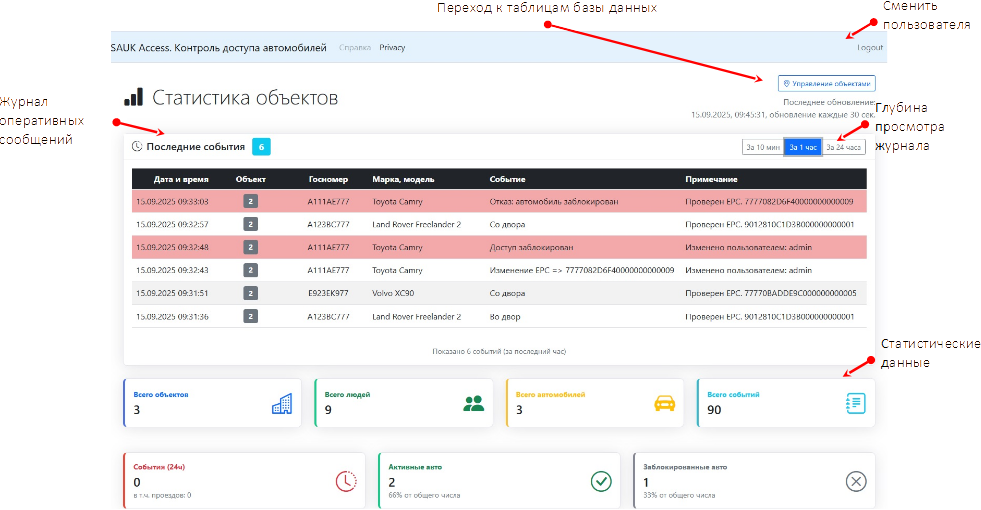The width and height of the screenshot is (981, 510).
Task: Click the Показано 6 событий footer text
Action: tap(499, 352)
